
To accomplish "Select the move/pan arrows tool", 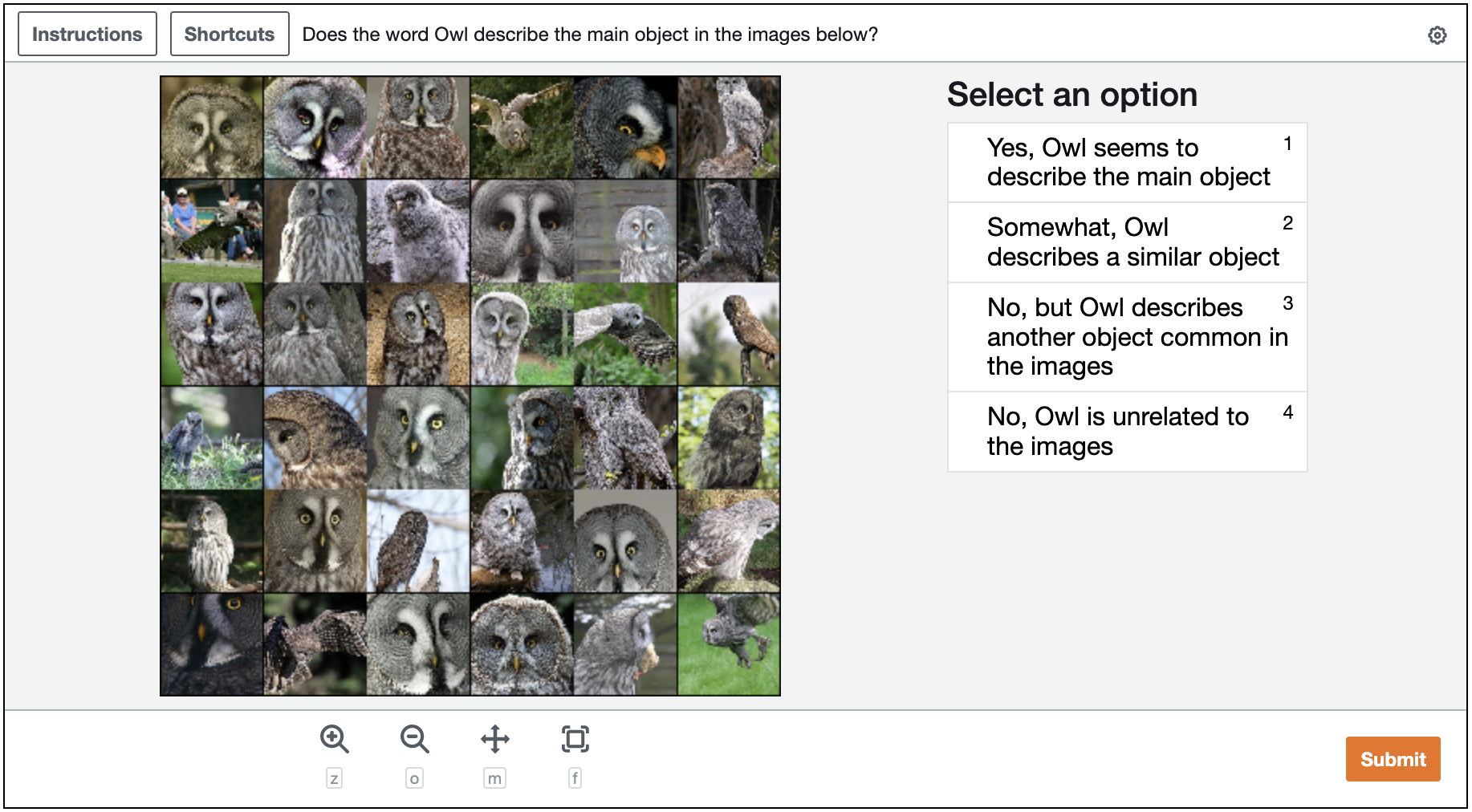I will (x=494, y=739).
